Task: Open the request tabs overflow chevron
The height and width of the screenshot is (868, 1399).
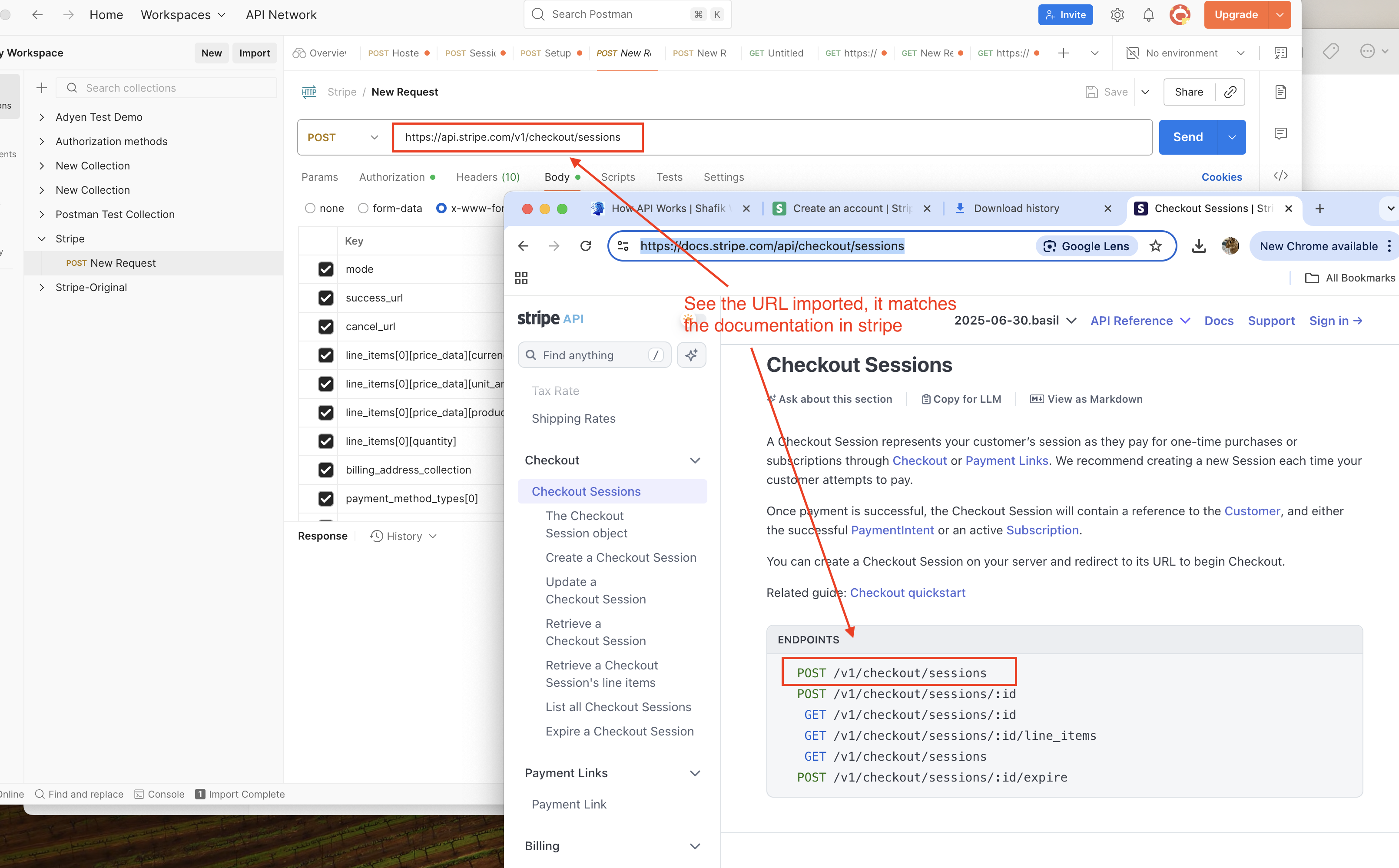Action: click(x=1095, y=53)
